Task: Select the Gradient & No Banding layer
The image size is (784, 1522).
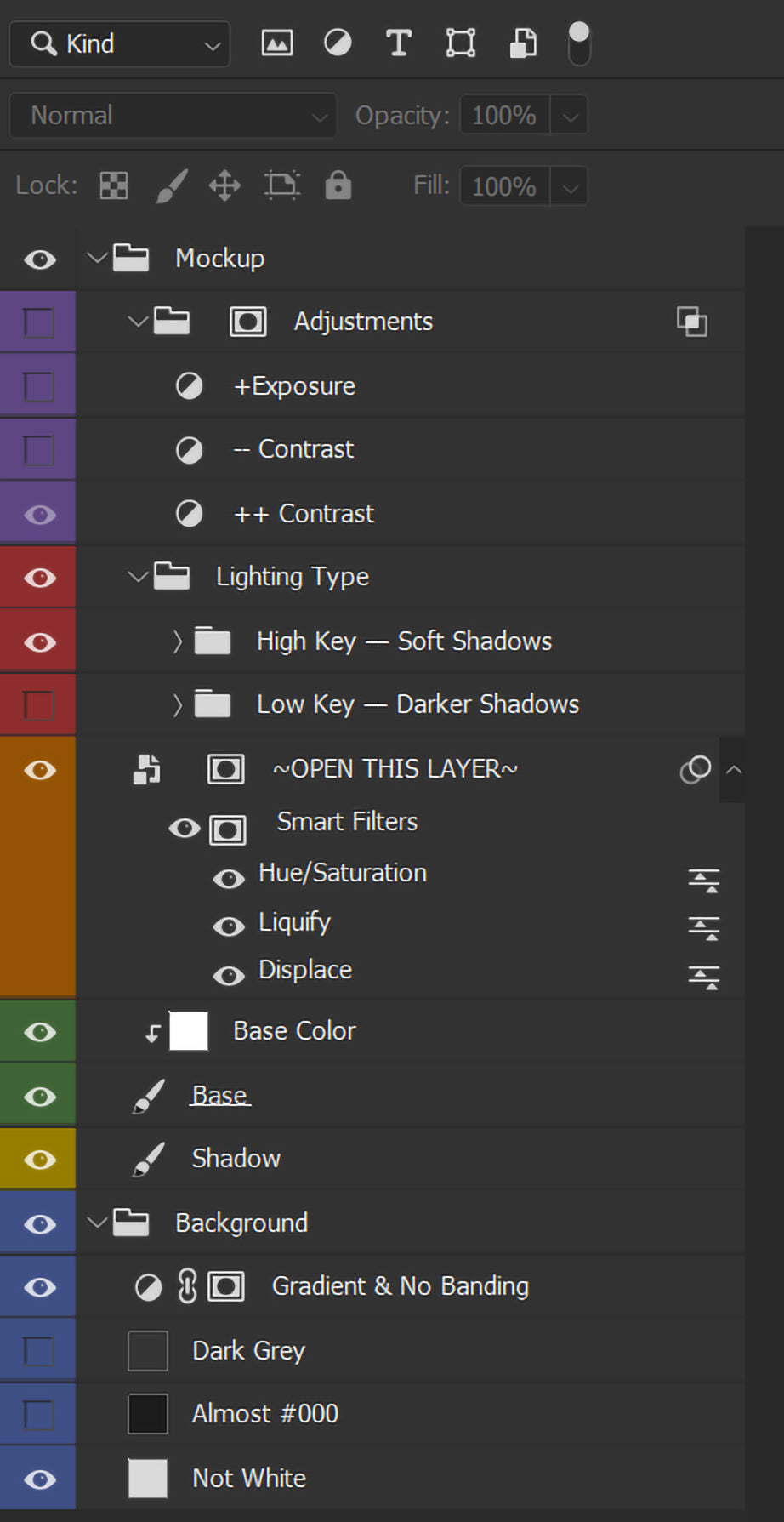Action: (x=400, y=1286)
